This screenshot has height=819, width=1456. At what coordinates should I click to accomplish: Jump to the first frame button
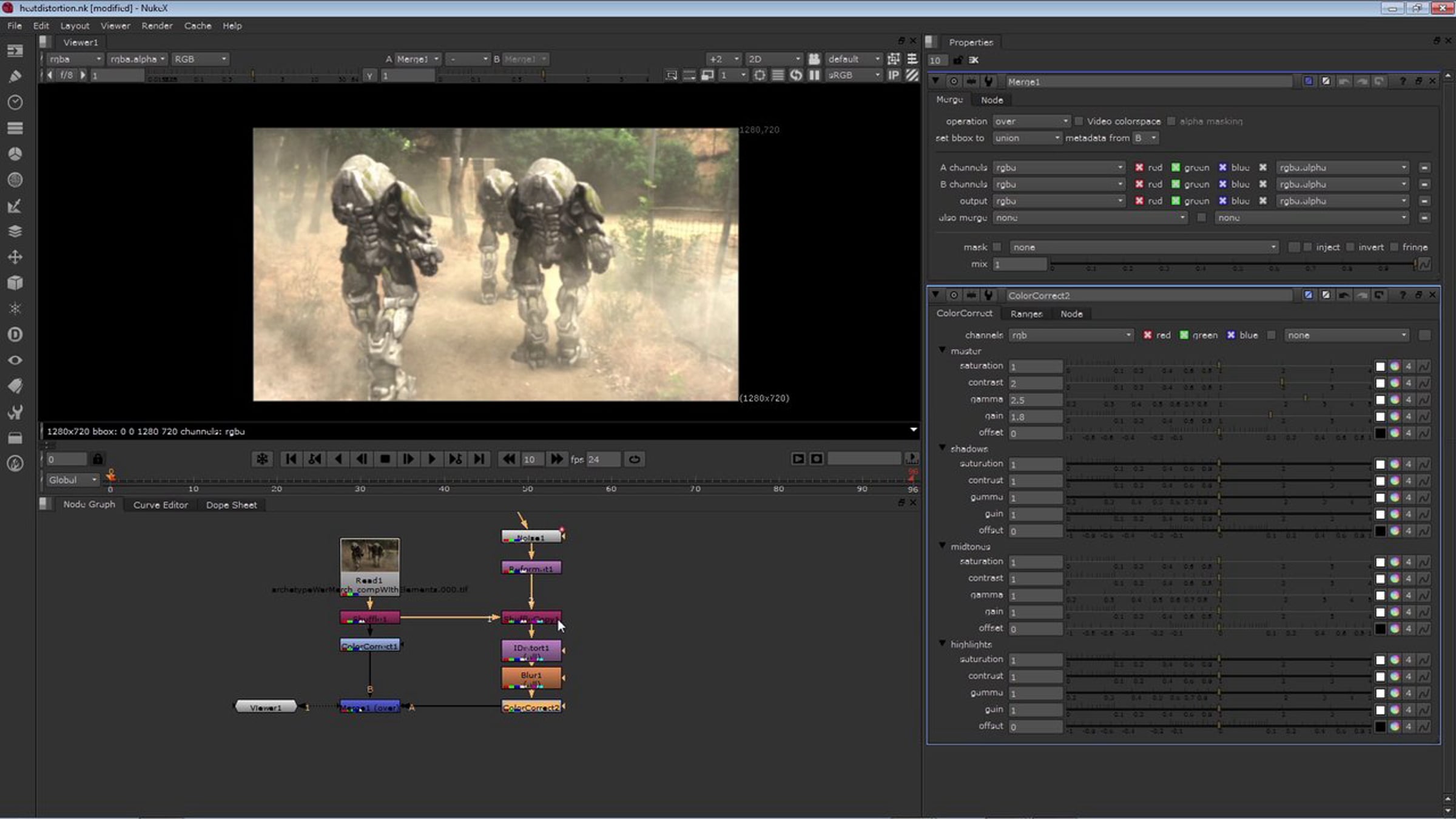(x=291, y=459)
